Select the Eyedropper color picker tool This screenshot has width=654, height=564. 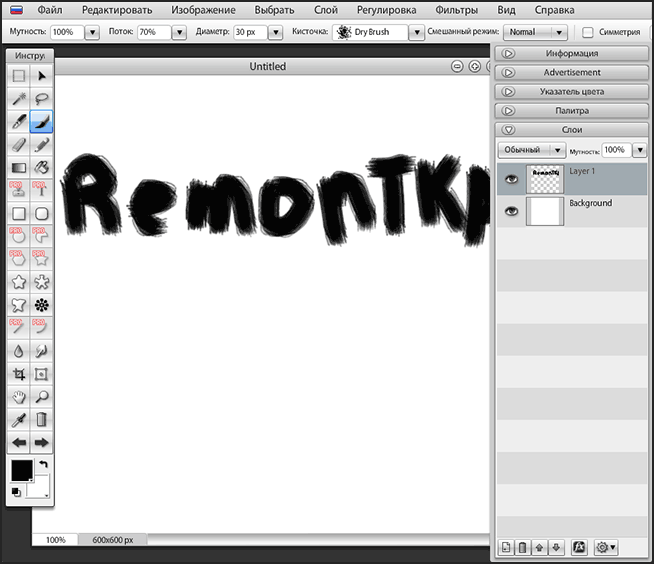pyautogui.click(x=18, y=420)
